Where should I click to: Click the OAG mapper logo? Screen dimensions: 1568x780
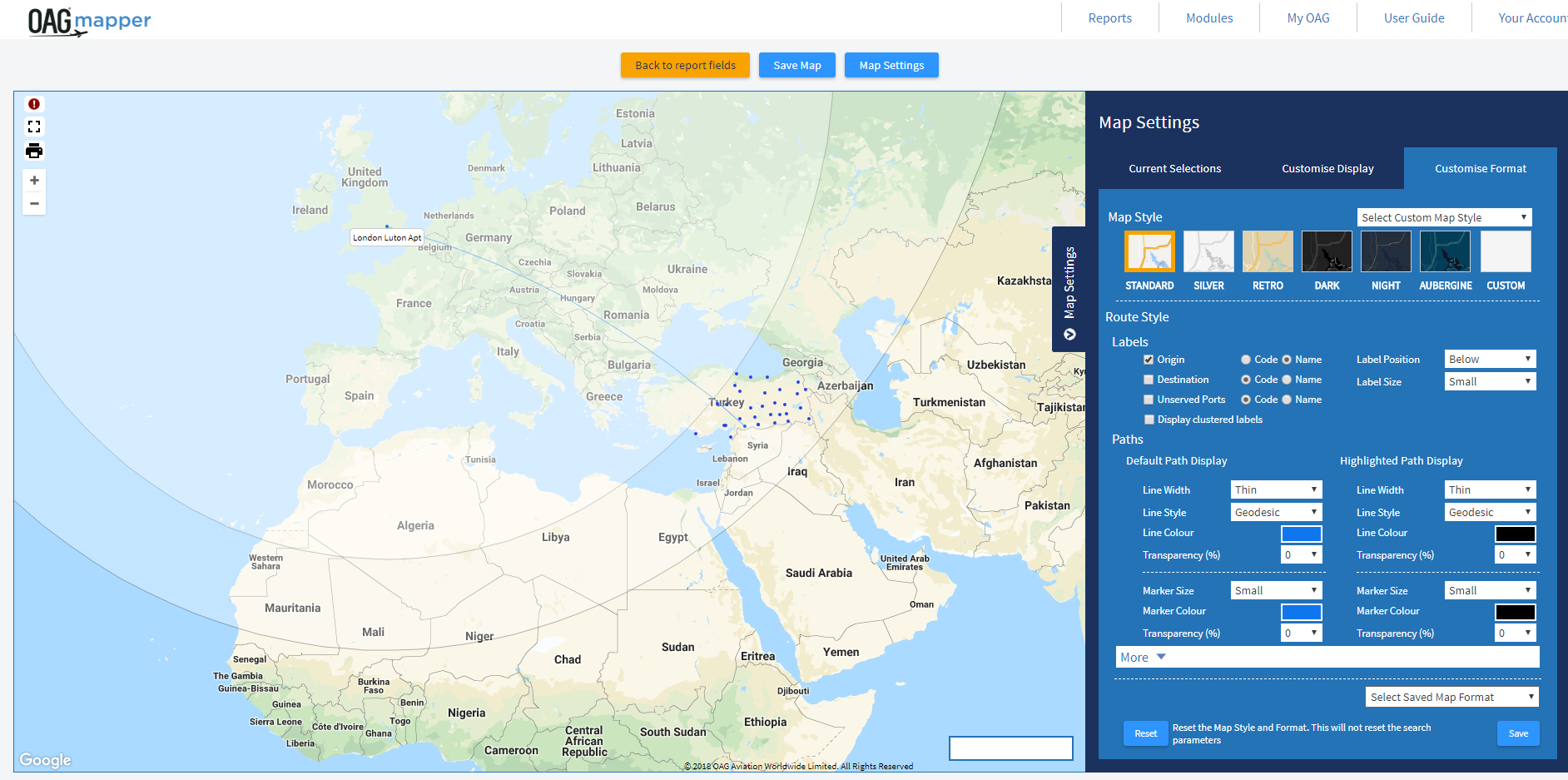[89, 21]
